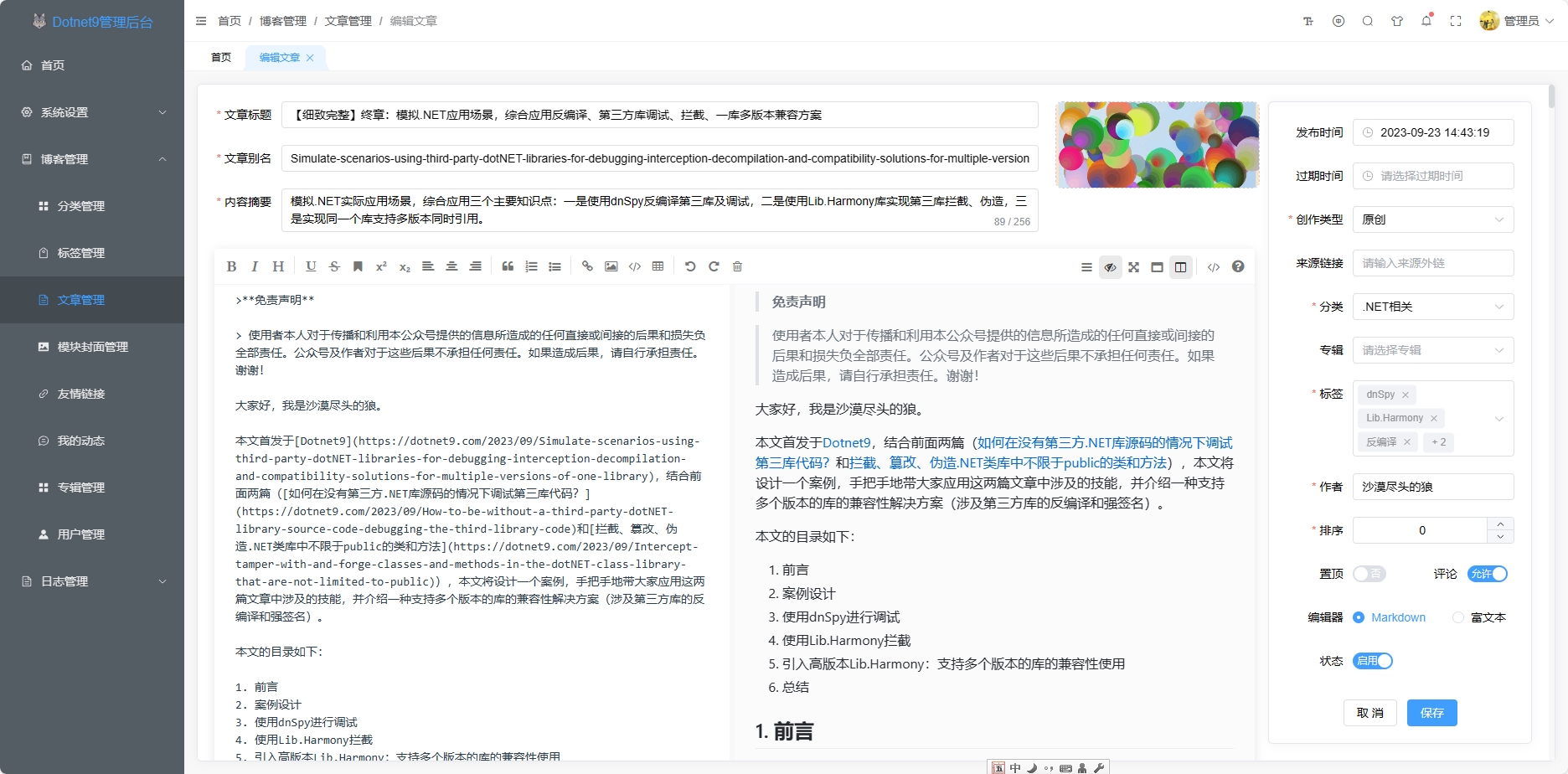View HTML source in the editor
The width and height of the screenshot is (1568, 774).
coord(1214,267)
